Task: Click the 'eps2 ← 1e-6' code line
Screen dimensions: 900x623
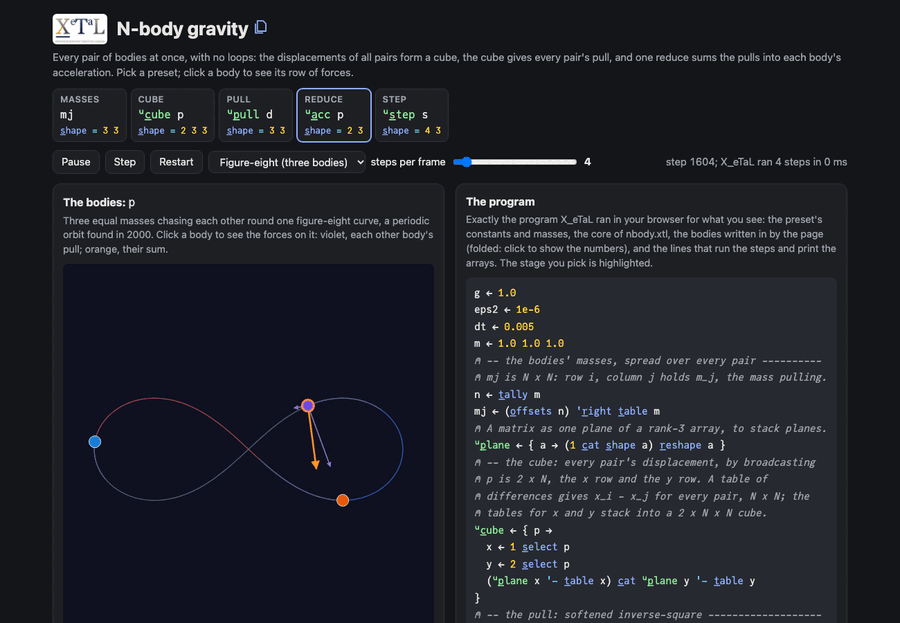Action: (507, 309)
